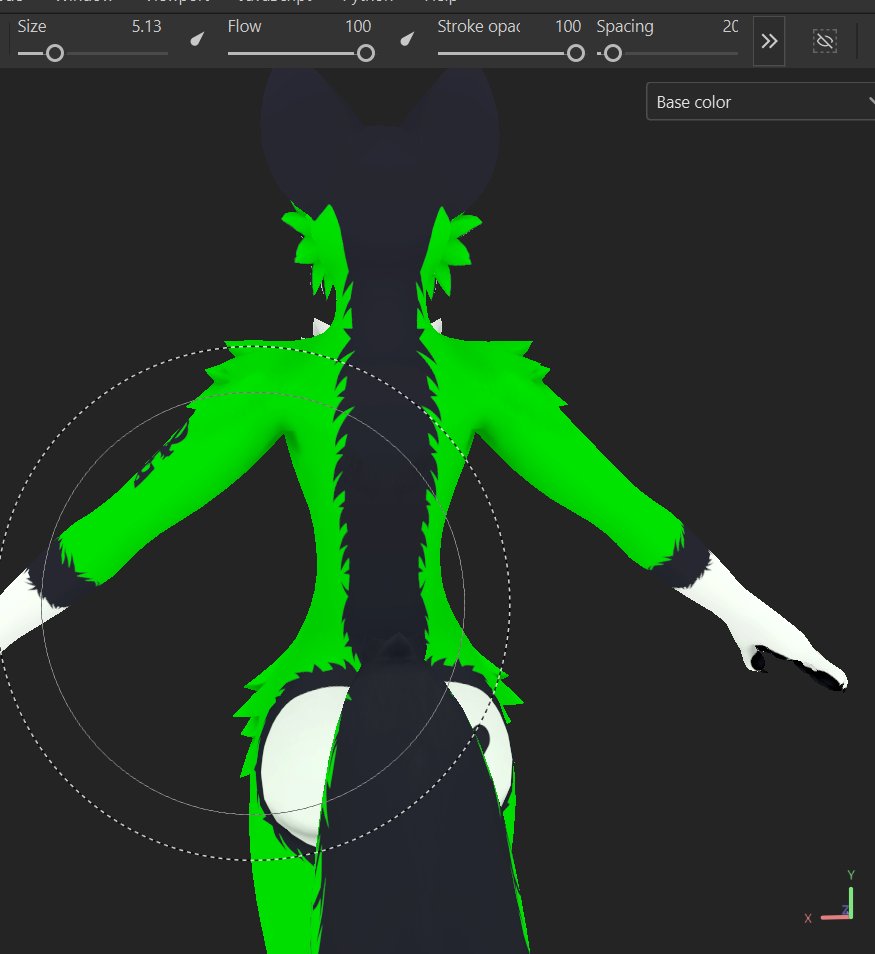The image size is (875, 954).
Task: Click the Y label beside the viewport gizmo
Action: click(851, 873)
